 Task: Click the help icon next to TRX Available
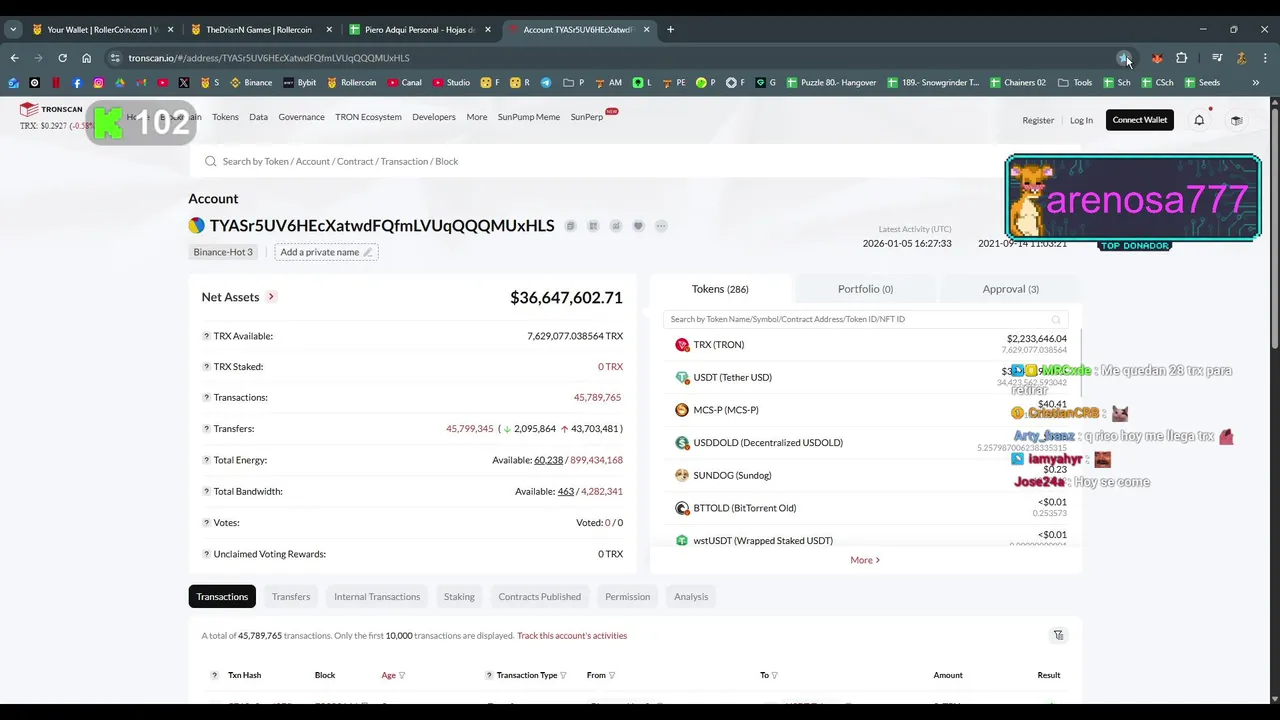pos(207,336)
